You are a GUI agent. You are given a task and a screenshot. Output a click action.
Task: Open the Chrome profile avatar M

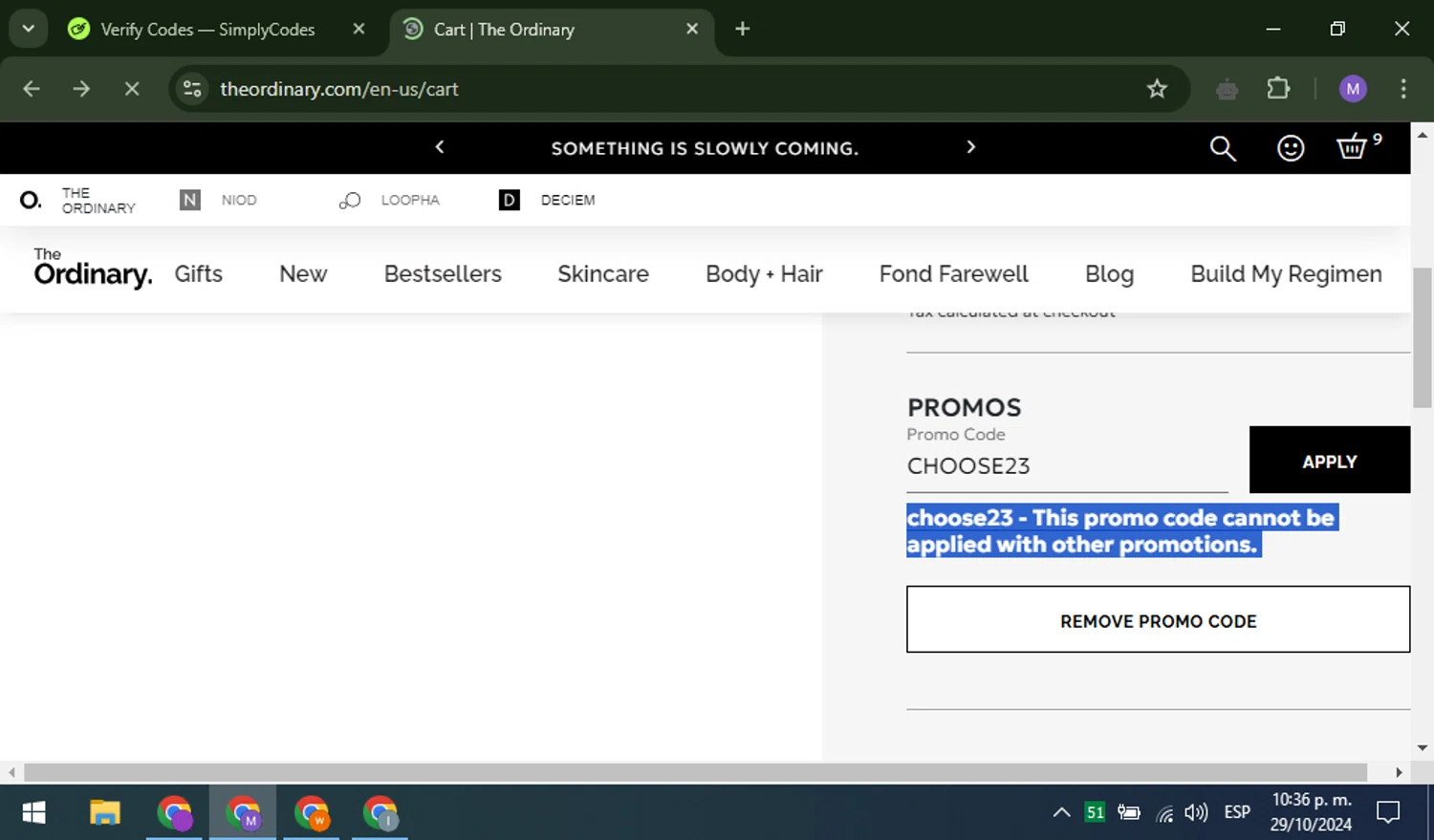(1353, 89)
